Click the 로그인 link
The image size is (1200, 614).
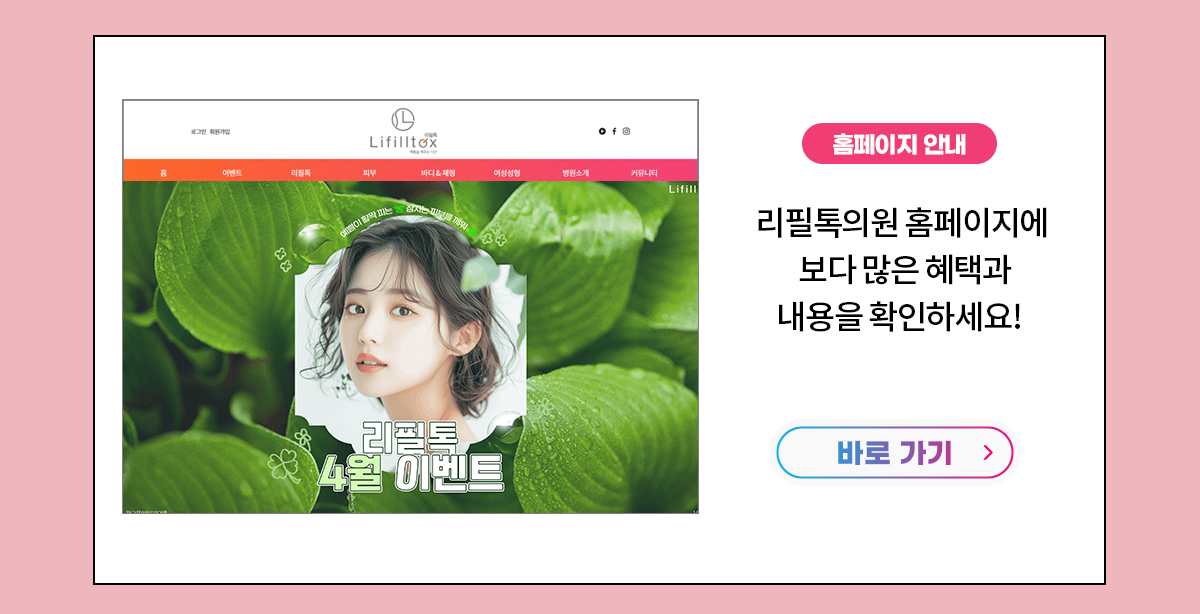198,131
